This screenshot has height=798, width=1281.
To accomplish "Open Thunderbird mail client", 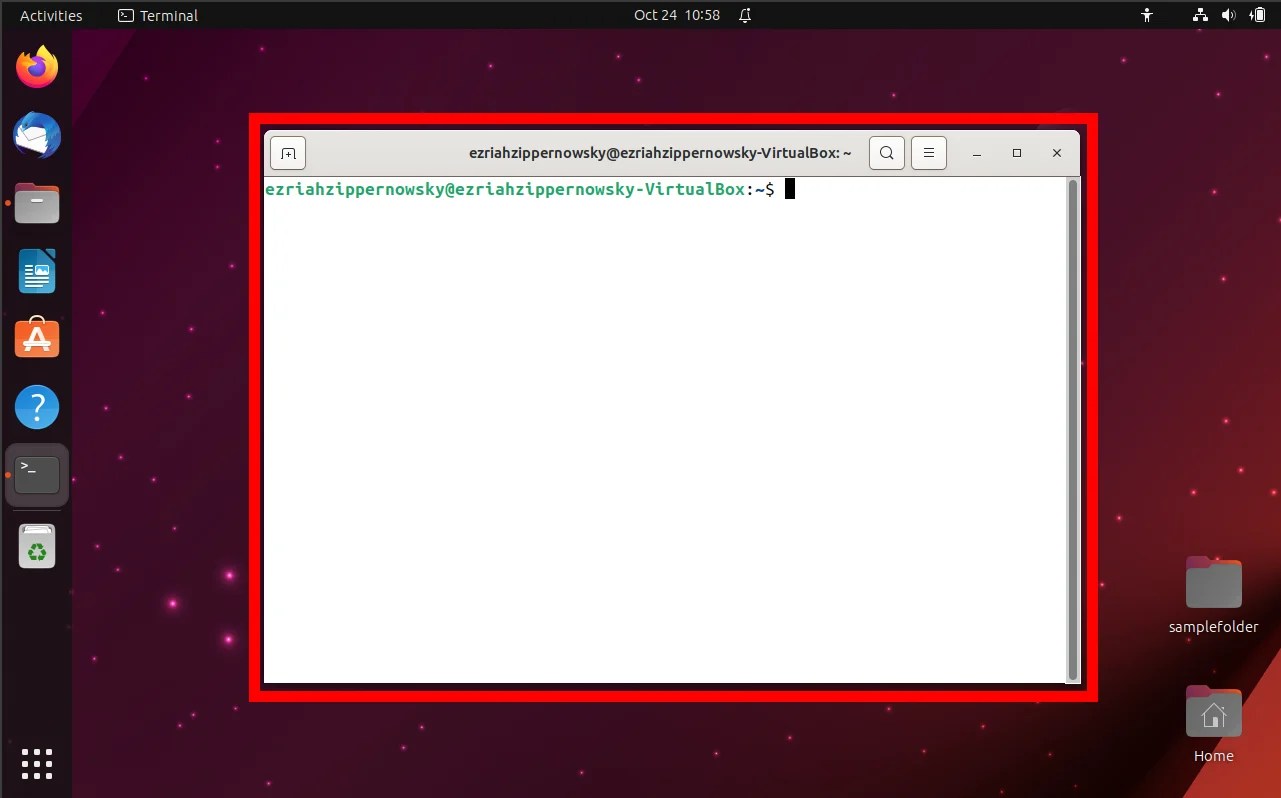I will (x=37, y=135).
